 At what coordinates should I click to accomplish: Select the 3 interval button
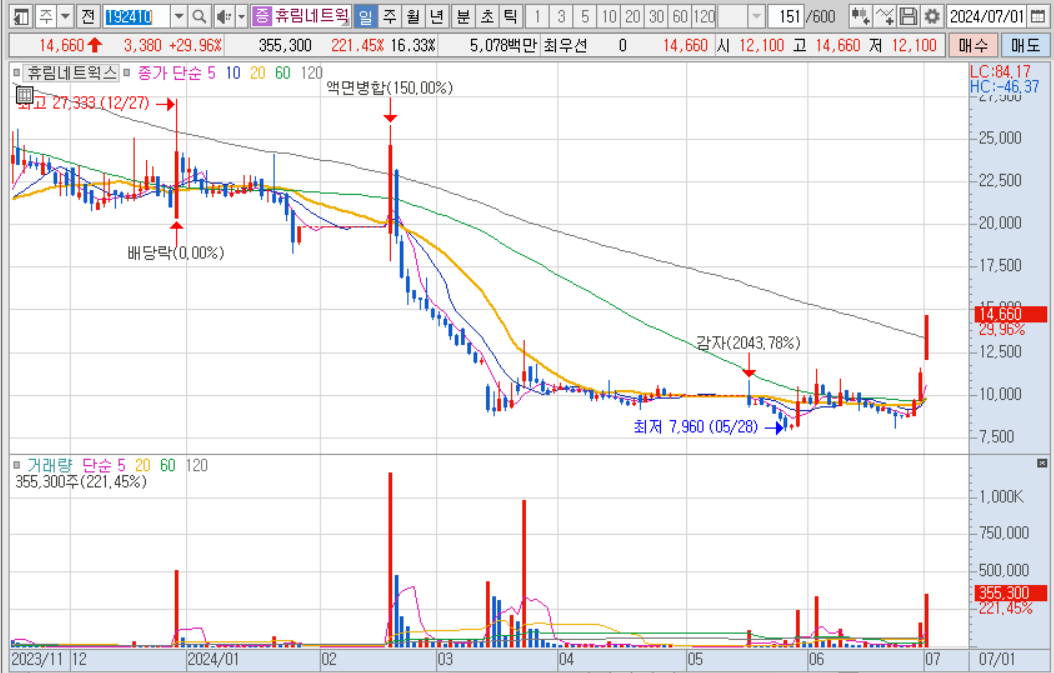[561, 16]
